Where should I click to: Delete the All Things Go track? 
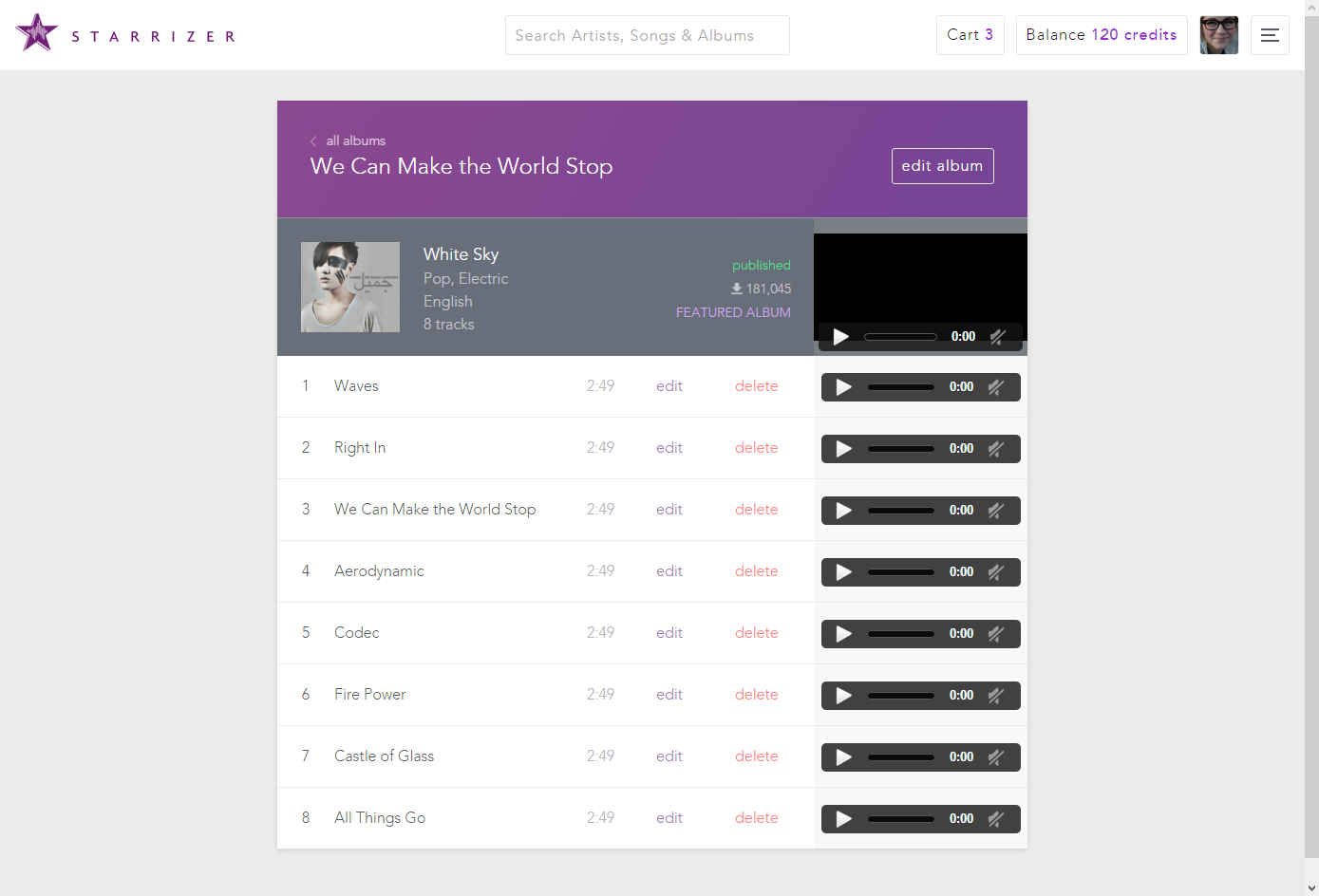(x=756, y=818)
